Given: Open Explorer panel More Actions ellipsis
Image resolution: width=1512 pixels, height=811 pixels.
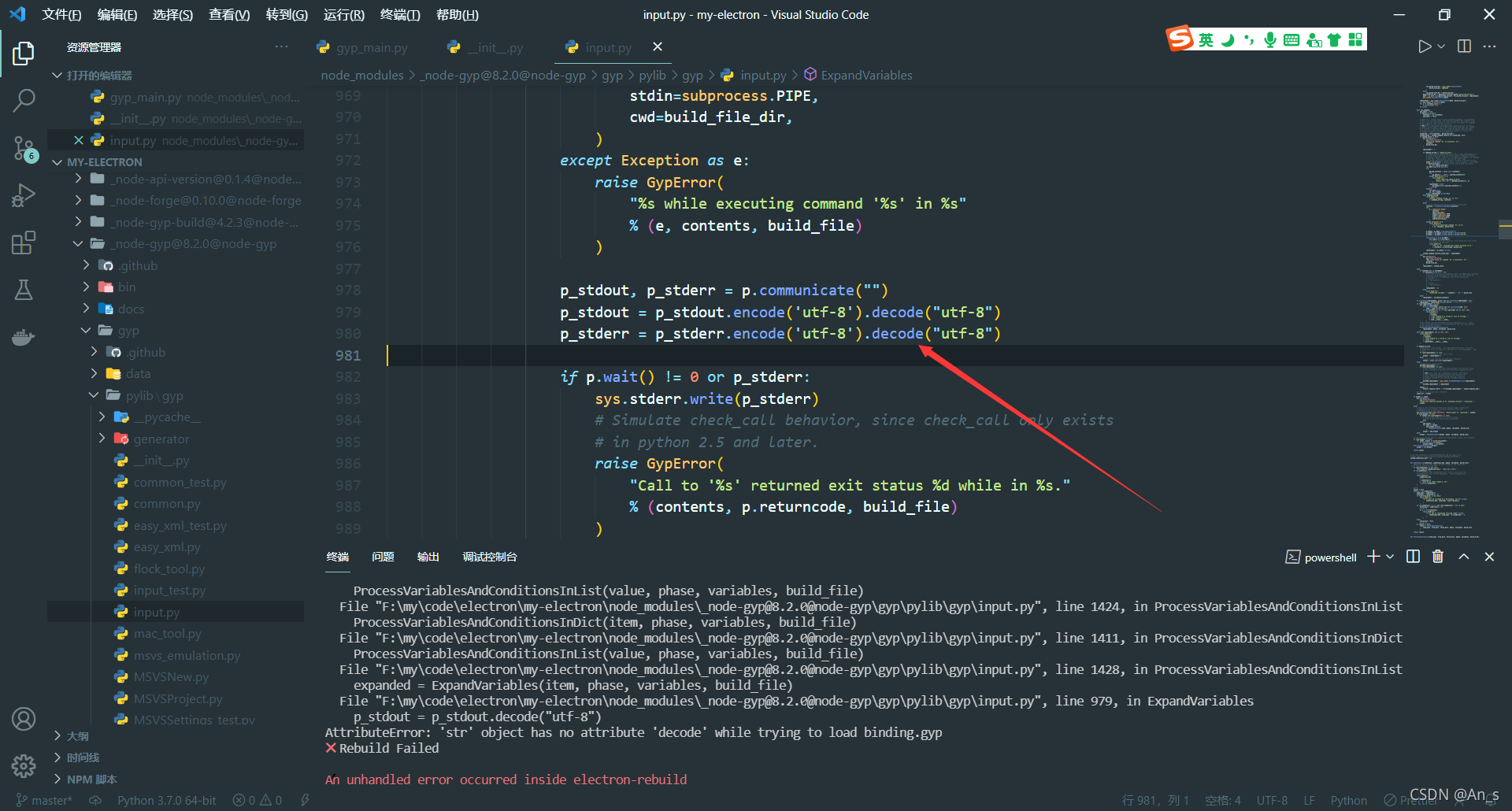Looking at the screenshot, I should click(281, 46).
